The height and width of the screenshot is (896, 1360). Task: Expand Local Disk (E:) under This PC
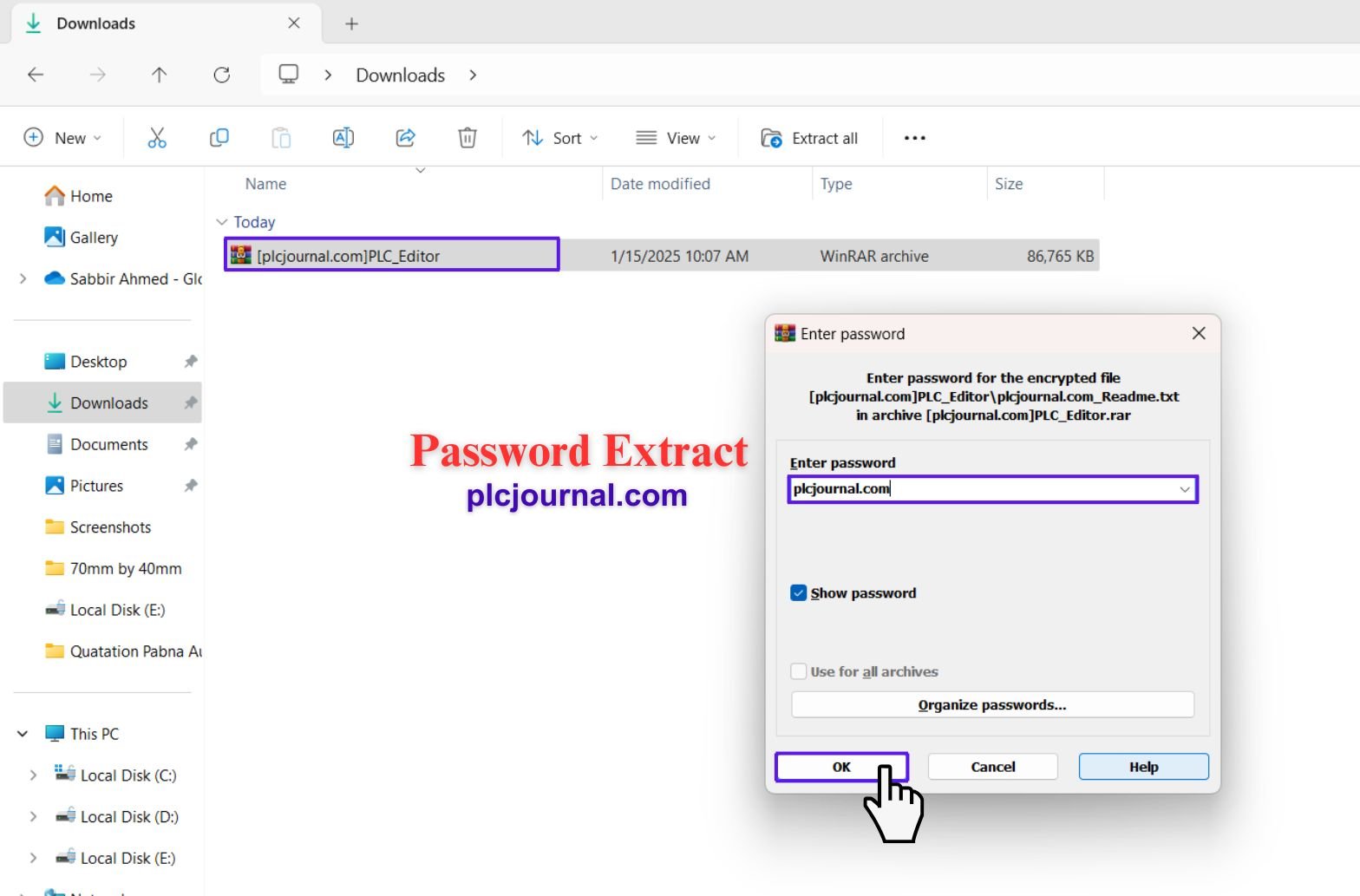point(33,858)
